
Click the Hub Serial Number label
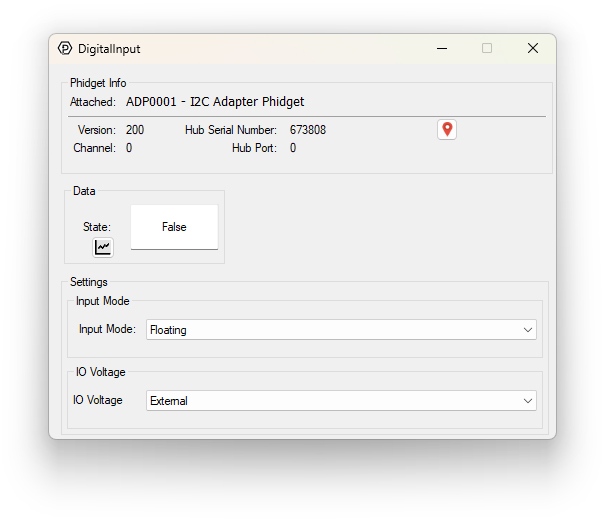tap(231, 130)
